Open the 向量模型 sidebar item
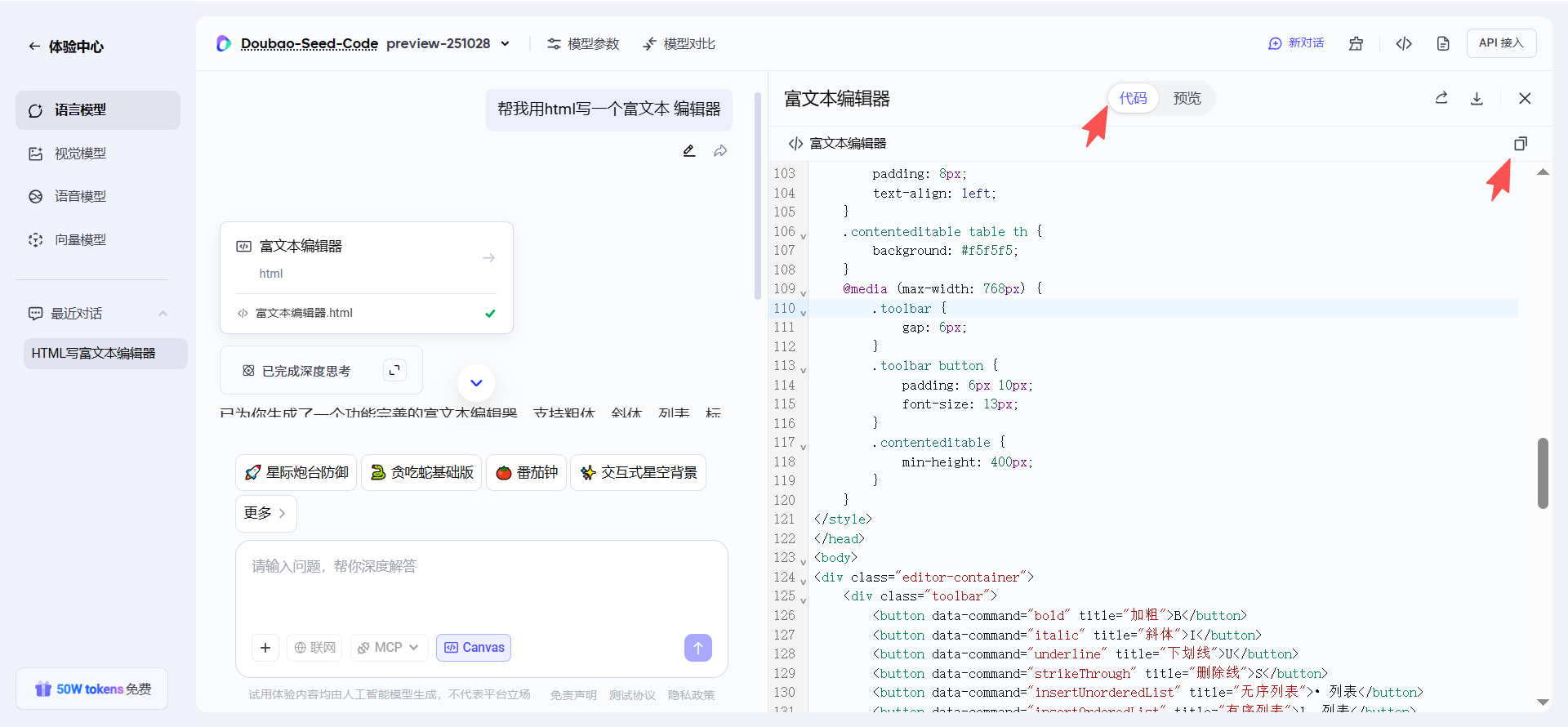Screen dimensions: 1568x727 click(98, 240)
